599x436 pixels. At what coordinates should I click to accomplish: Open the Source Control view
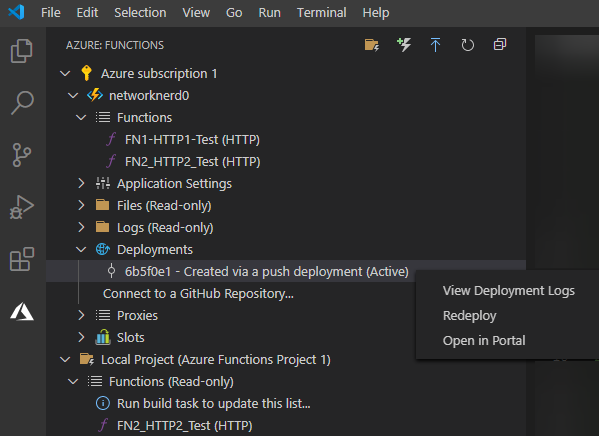(22, 155)
